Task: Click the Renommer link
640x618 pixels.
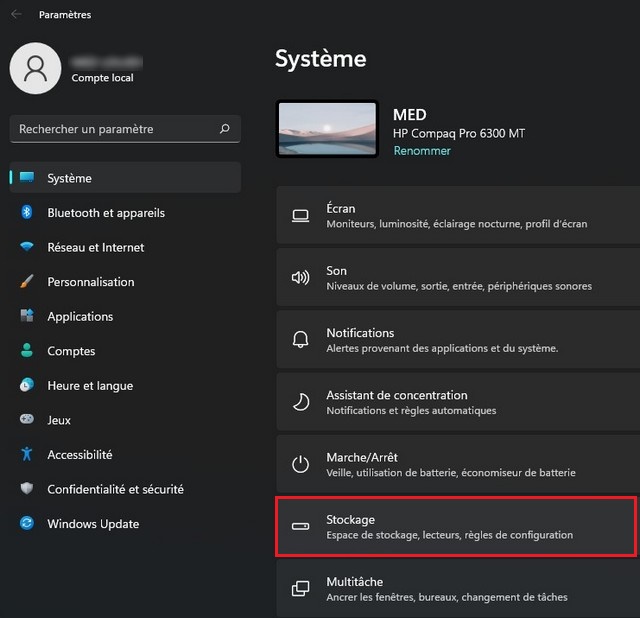Action: (x=422, y=151)
